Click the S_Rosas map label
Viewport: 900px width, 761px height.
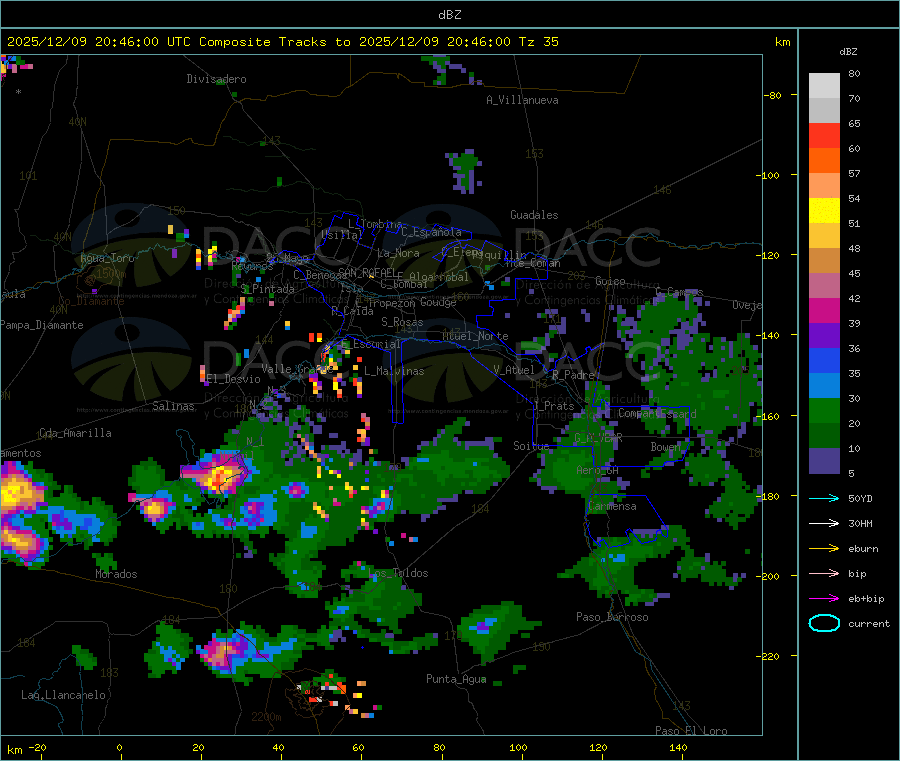click(x=402, y=322)
